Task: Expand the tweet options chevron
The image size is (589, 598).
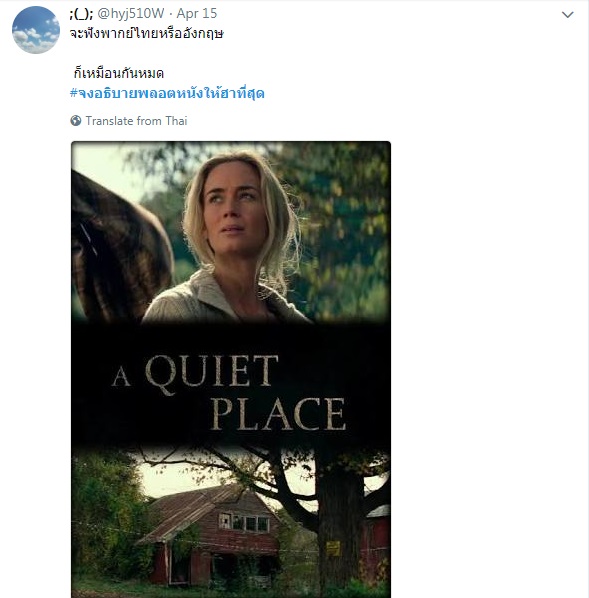Action: (568, 15)
